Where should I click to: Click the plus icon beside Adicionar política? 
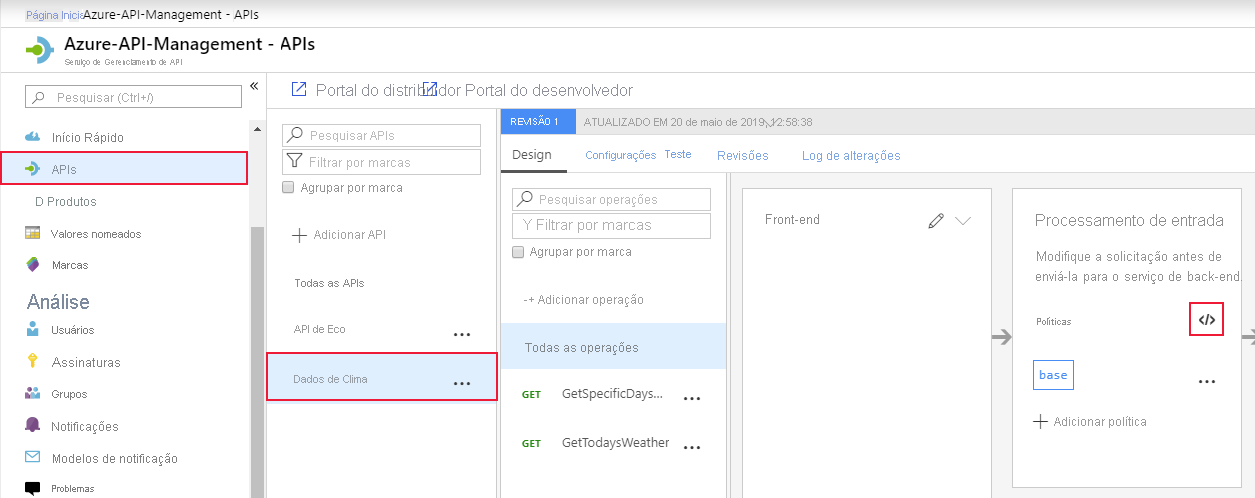click(1040, 422)
